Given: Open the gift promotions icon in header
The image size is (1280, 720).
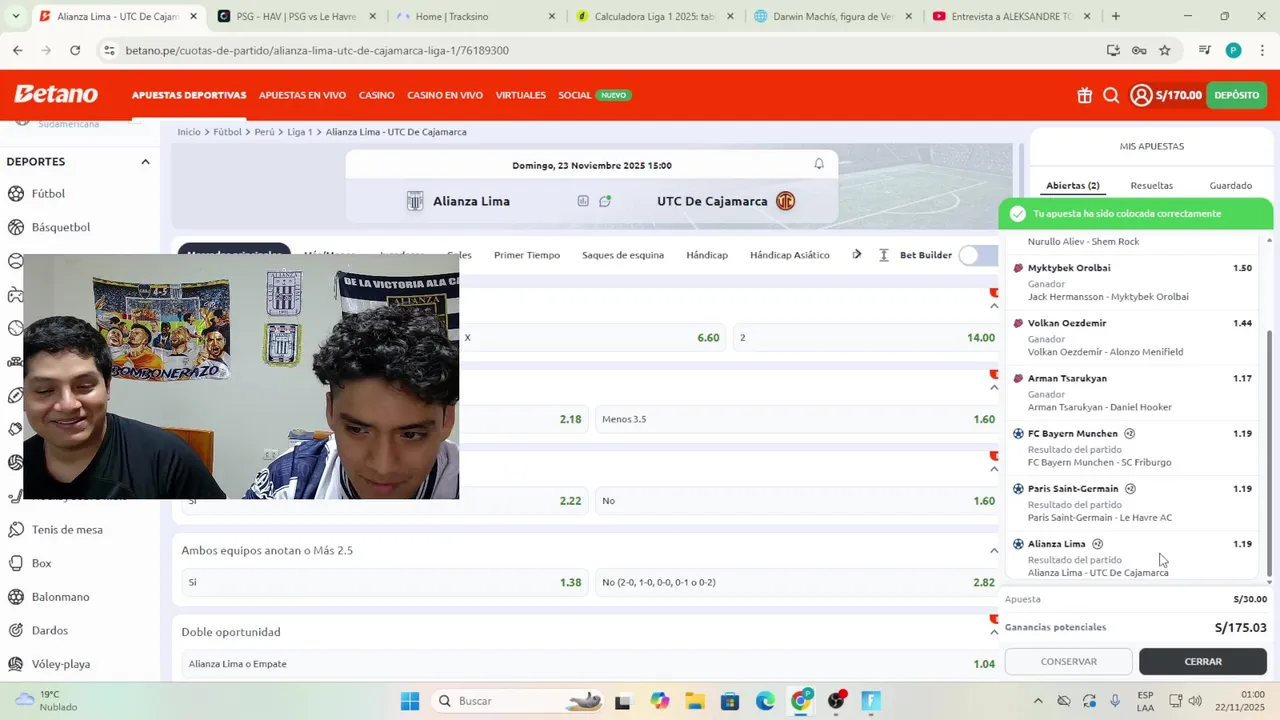Looking at the screenshot, I should (1084, 96).
